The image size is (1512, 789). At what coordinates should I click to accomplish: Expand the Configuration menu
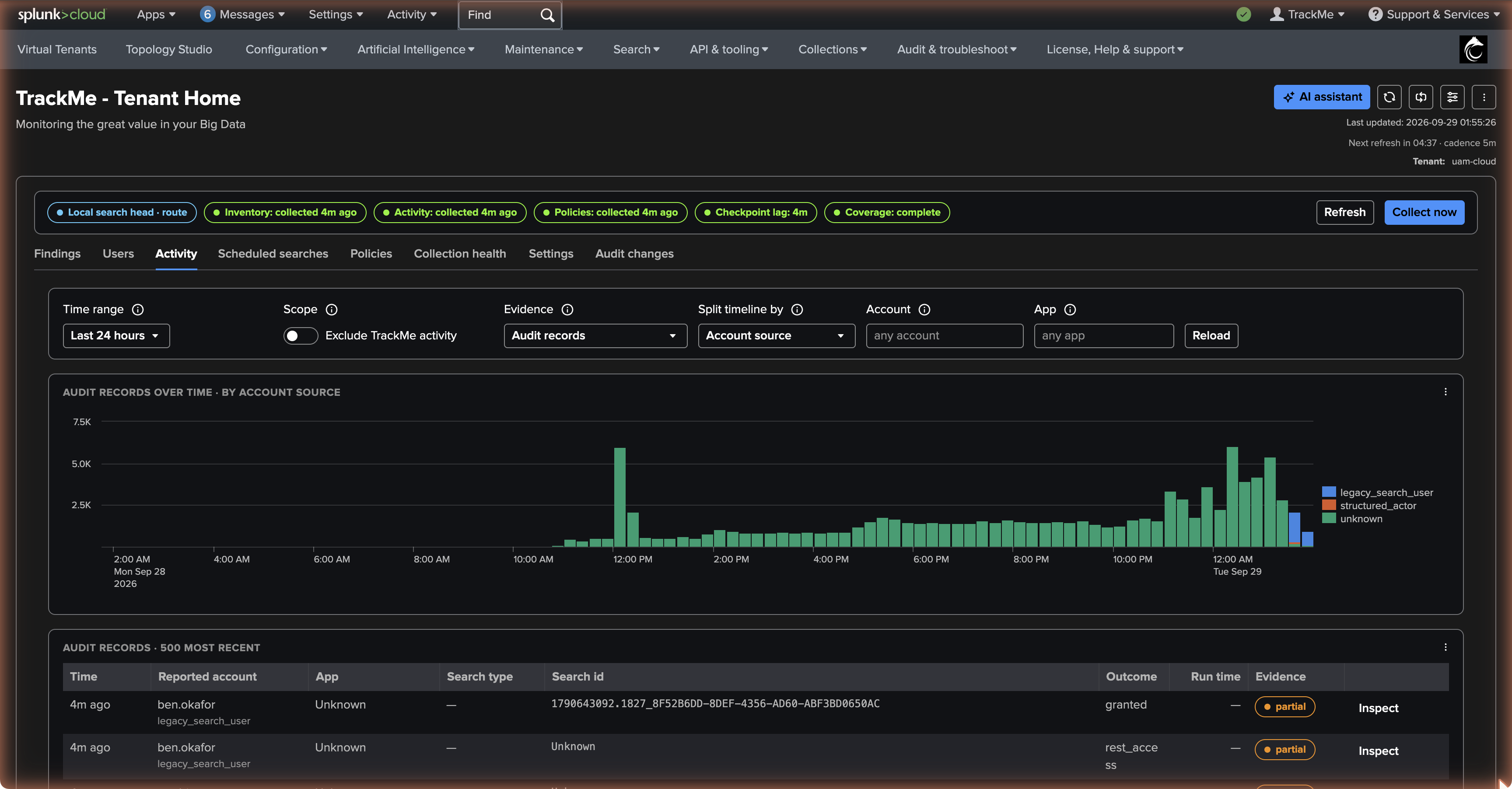point(286,50)
